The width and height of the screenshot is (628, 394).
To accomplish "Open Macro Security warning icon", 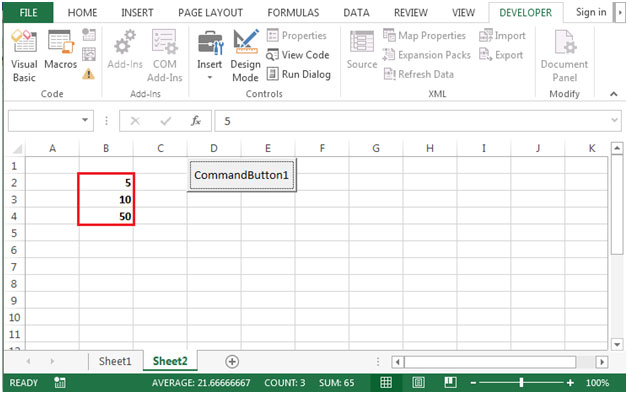I will pyautogui.click(x=89, y=74).
